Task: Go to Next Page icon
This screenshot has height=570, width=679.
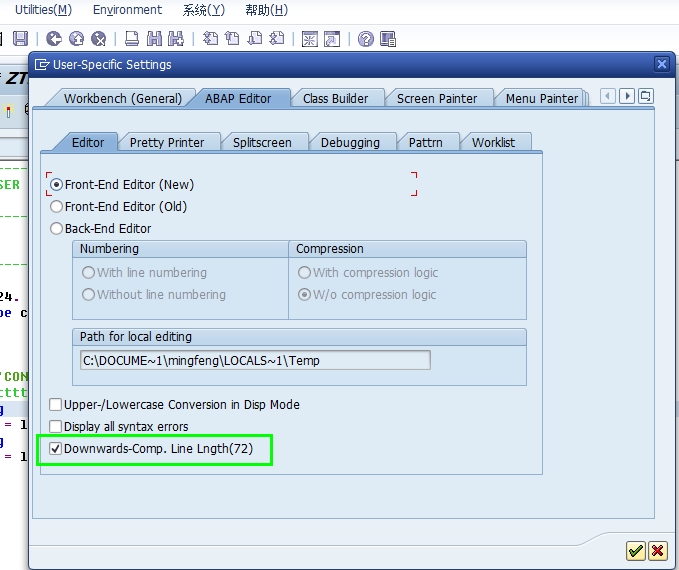Action: (255, 39)
